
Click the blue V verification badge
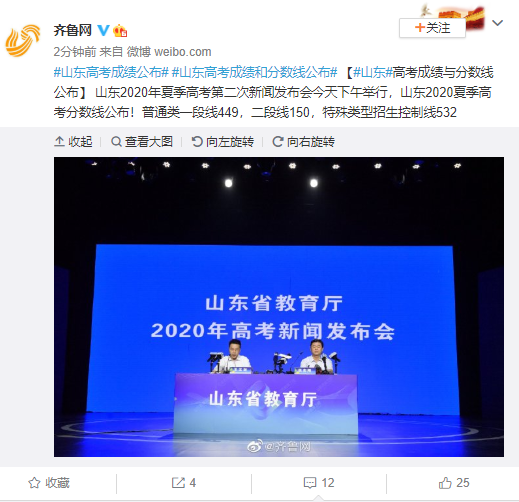pos(103,31)
